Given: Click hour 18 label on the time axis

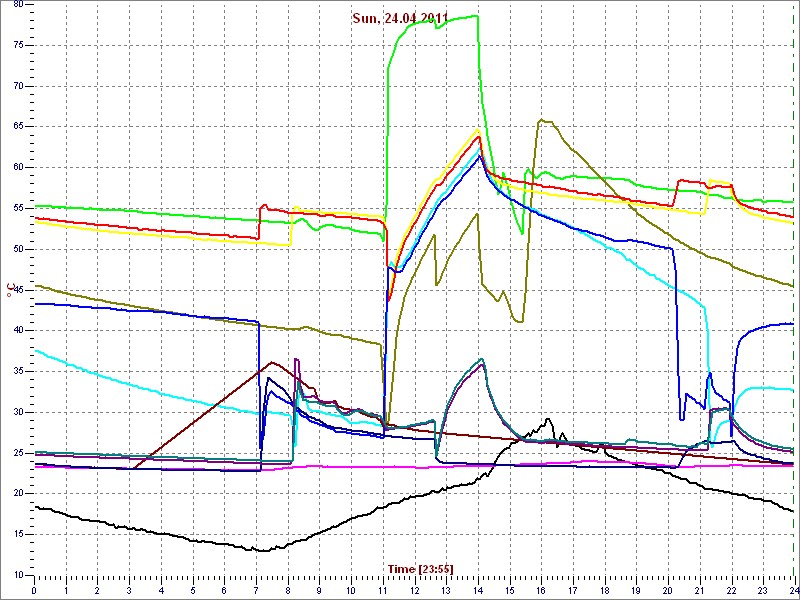Looking at the screenshot, I should (604, 591).
